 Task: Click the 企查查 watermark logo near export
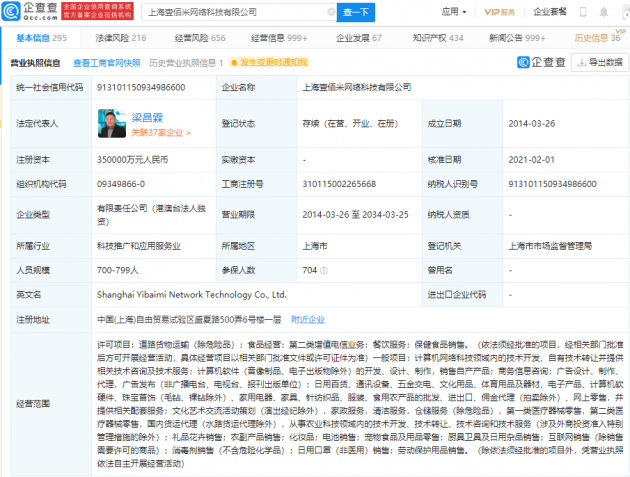[x=541, y=62]
